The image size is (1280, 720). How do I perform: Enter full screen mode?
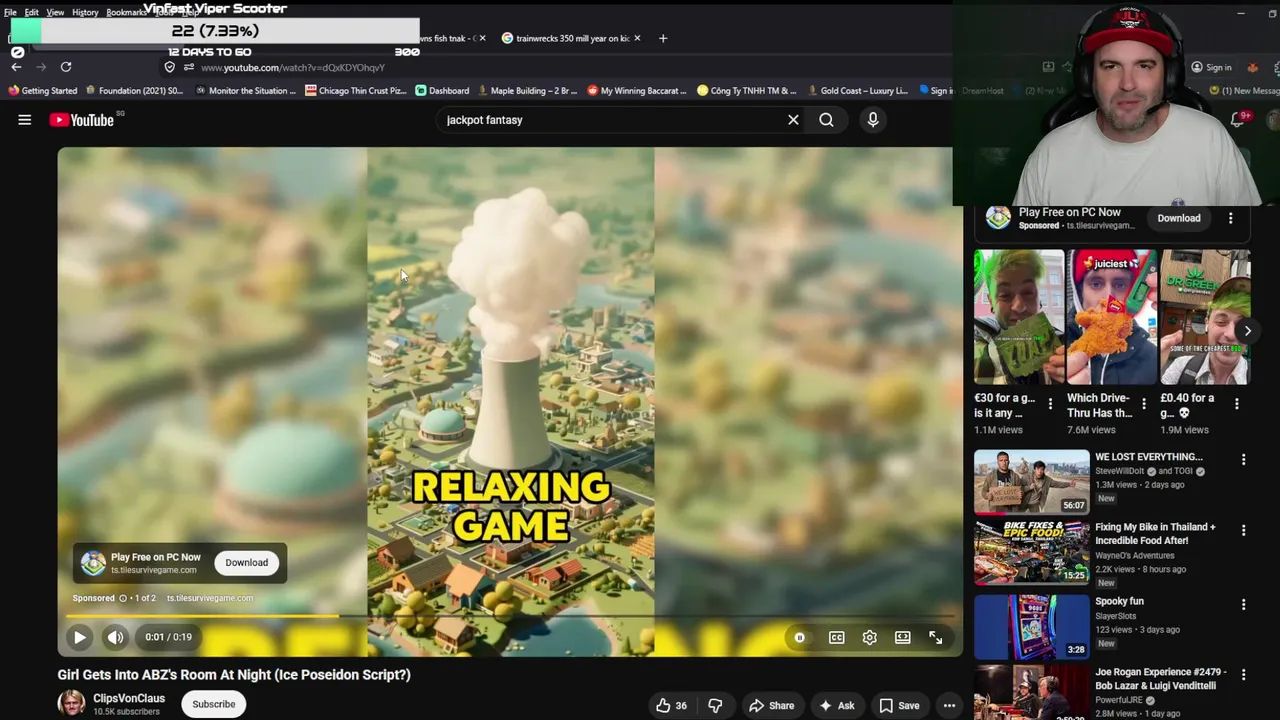[936, 637]
